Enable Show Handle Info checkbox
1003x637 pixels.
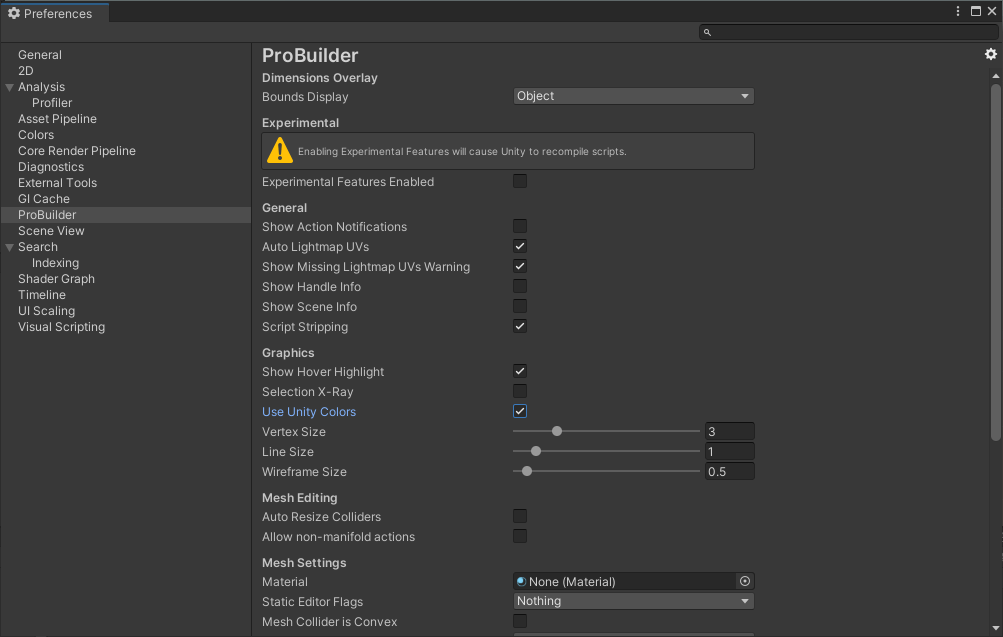tap(520, 287)
